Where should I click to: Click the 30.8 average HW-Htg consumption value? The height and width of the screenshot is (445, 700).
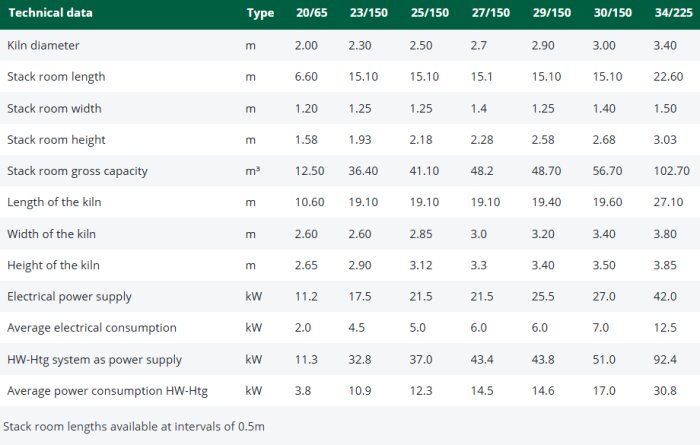[664, 391]
